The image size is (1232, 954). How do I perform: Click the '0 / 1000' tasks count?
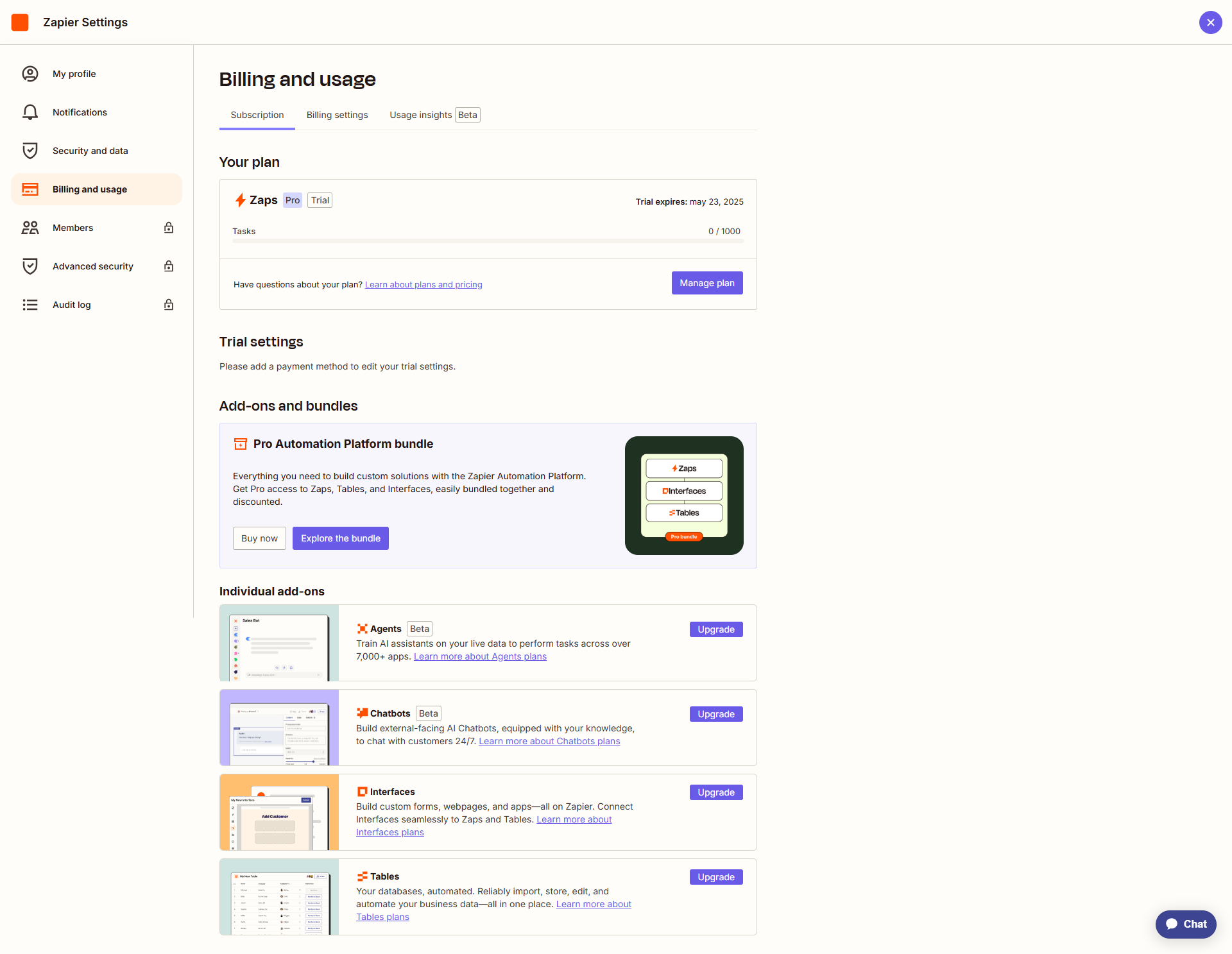point(724,231)
